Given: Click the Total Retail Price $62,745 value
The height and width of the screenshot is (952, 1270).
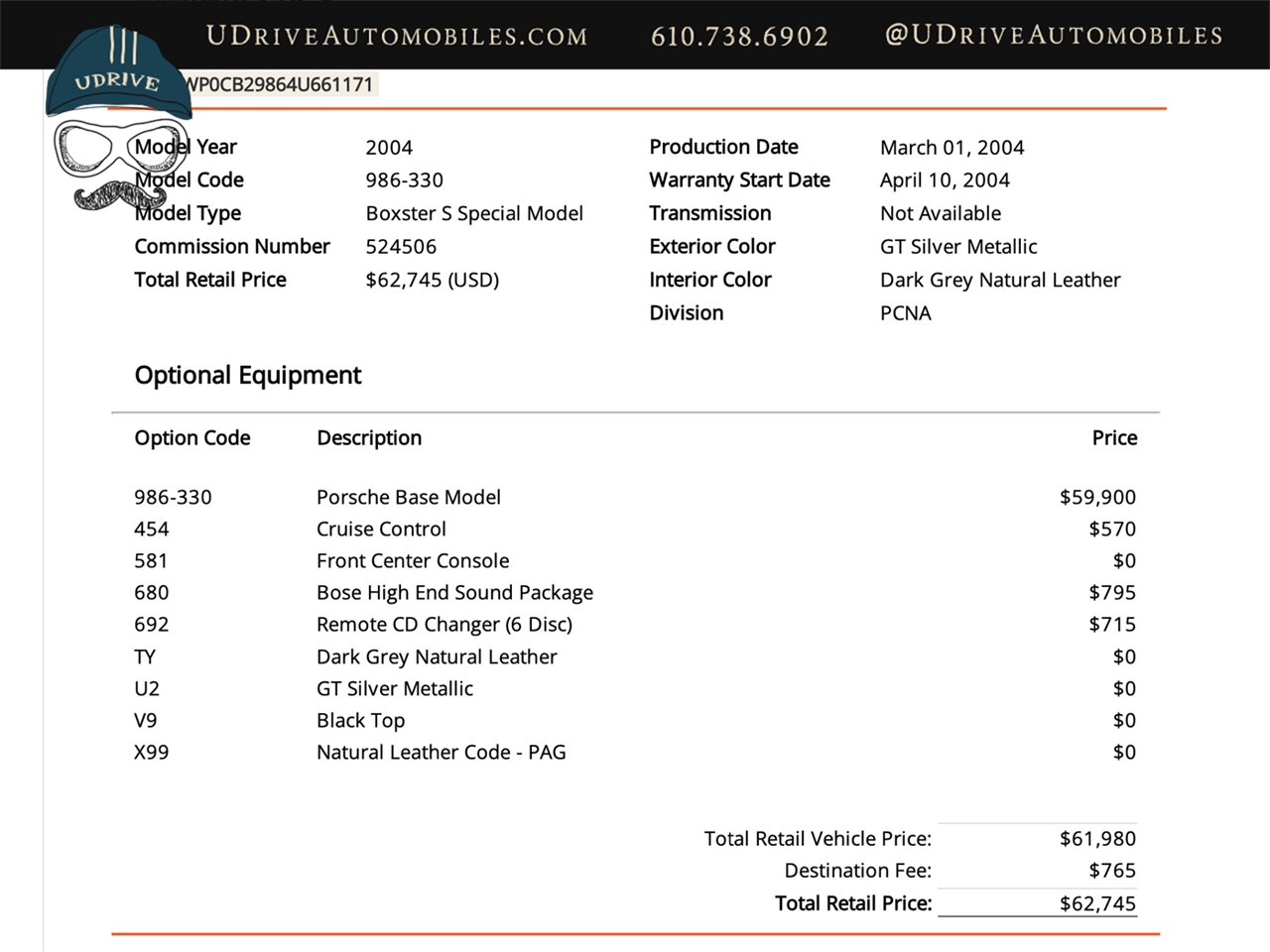Looking at the screenshot, I should (x=432, y=280).
